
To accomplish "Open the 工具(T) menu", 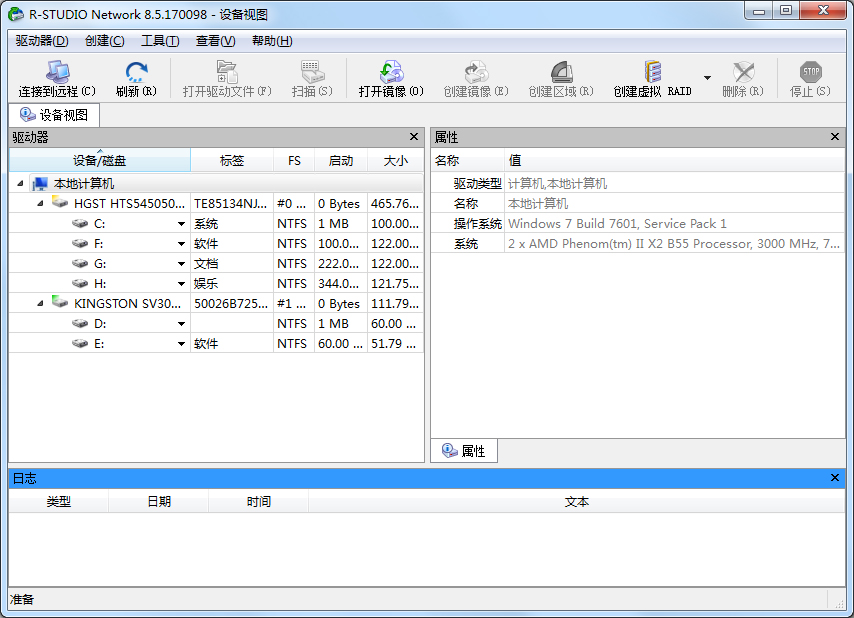I will (160, 41).
